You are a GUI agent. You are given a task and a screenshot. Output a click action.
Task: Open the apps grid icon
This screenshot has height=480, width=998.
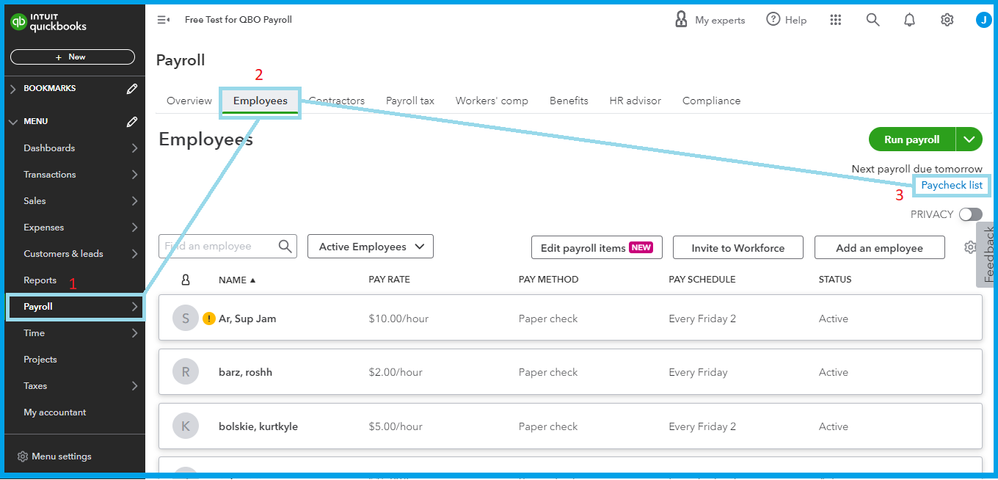point(836,20)
